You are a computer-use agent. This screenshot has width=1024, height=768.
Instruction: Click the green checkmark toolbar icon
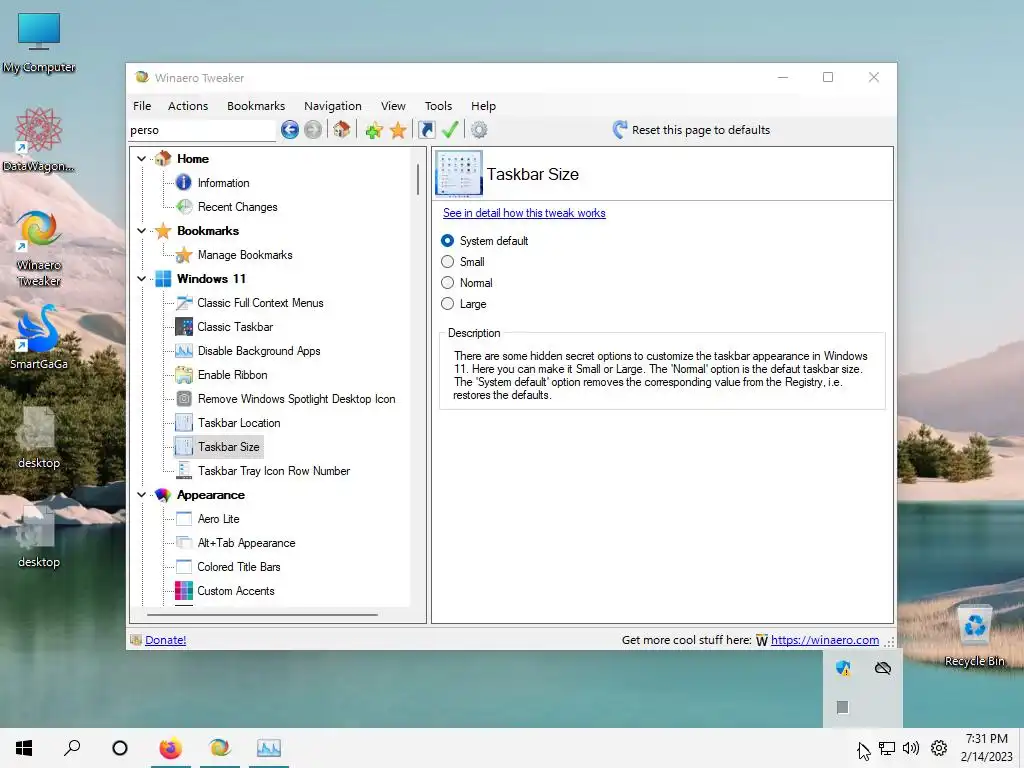click(x=450, y=129)
